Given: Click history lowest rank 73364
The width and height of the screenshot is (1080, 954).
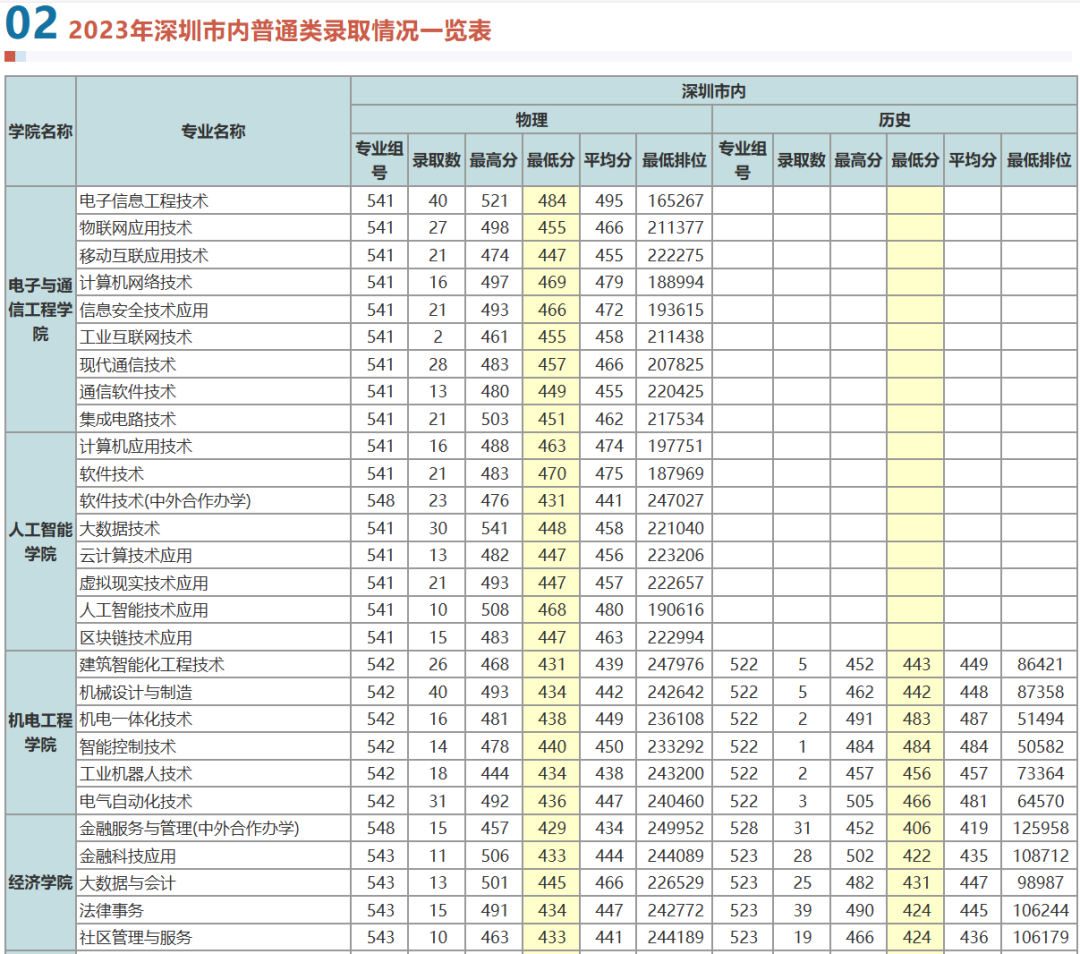Looking at the screenshot, I should click(1040, 774).
